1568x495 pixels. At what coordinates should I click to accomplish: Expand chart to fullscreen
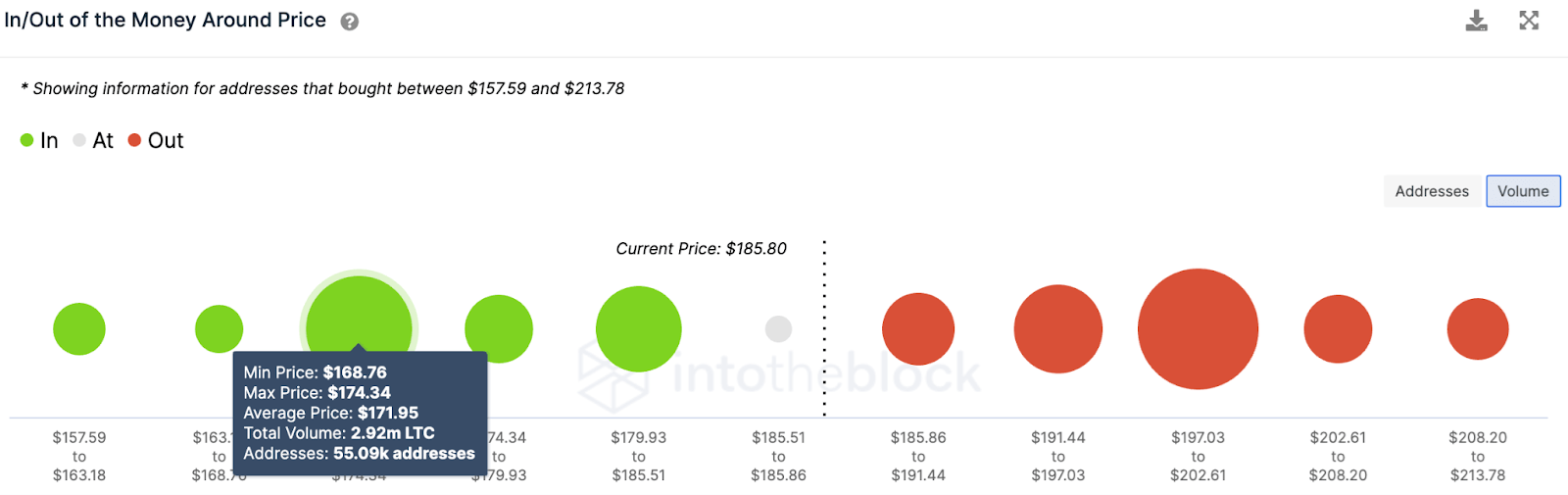pos(1529,21)
